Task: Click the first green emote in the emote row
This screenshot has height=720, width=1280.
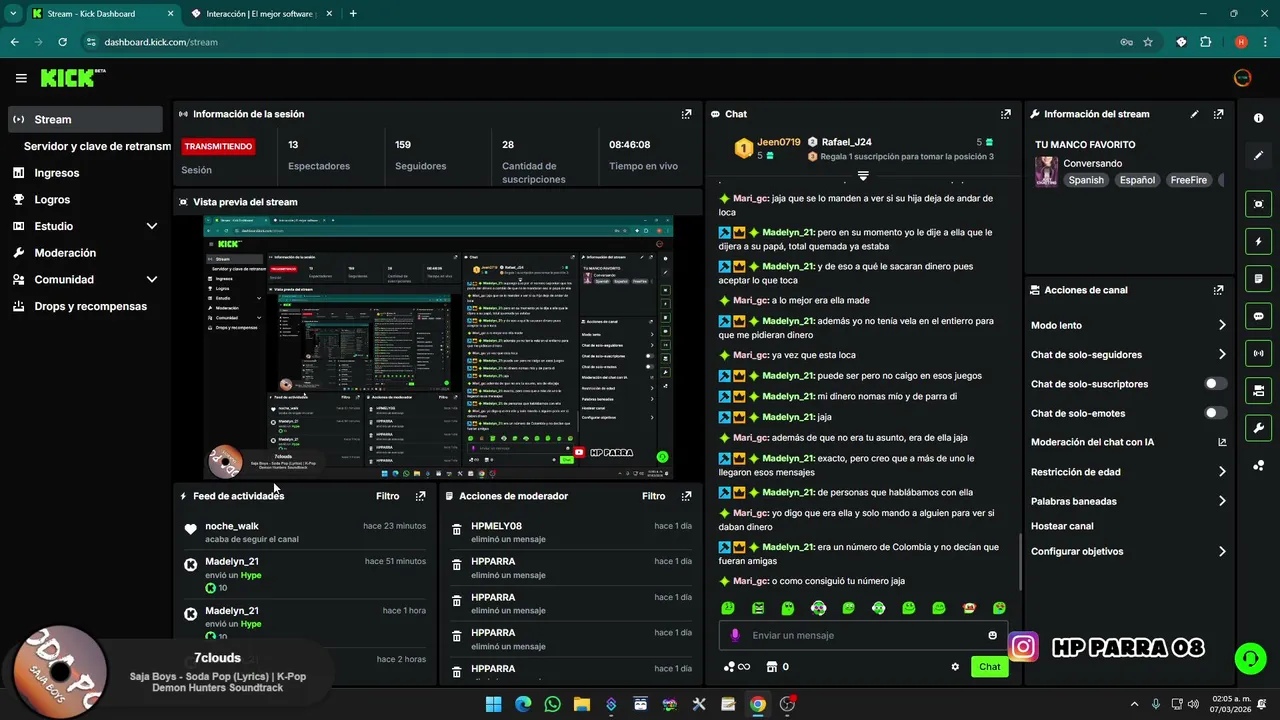Action: (728, 608)
